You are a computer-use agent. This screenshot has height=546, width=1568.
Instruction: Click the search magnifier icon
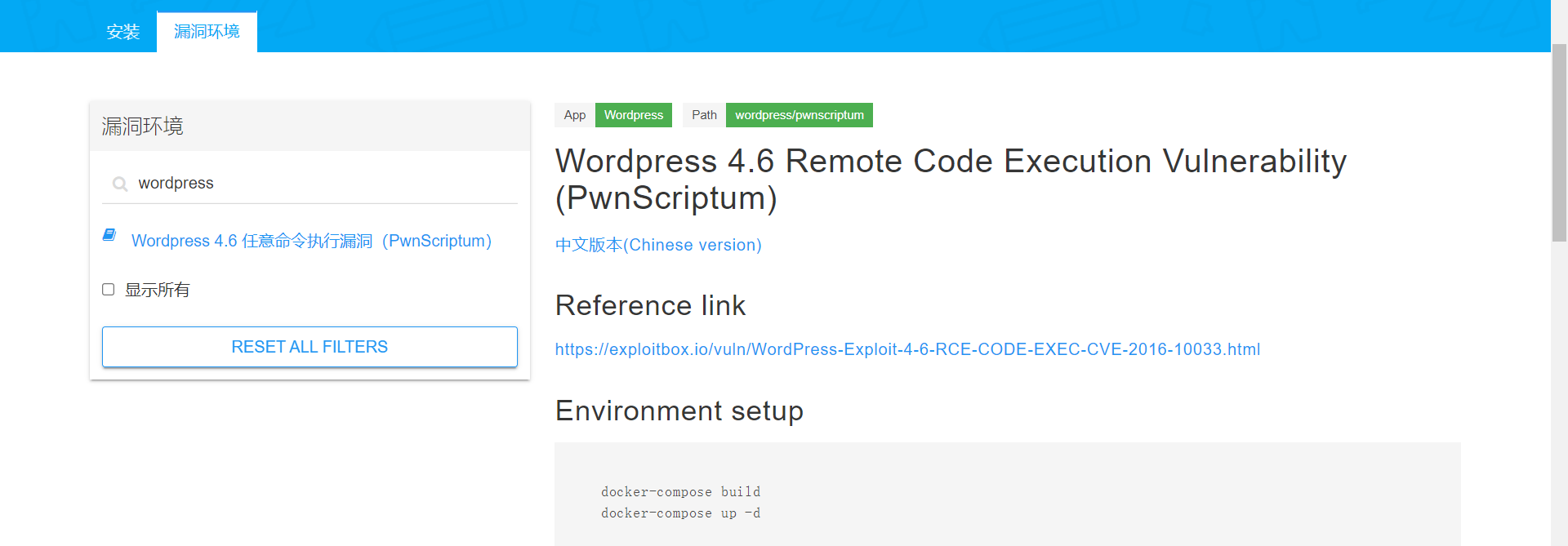(x=120, y=184)
